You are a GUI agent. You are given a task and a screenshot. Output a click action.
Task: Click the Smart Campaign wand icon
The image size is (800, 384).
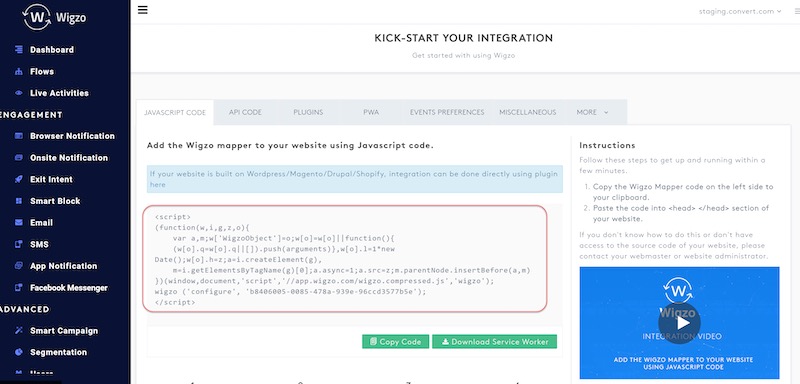pyautogui.click(x=19, y=330)
